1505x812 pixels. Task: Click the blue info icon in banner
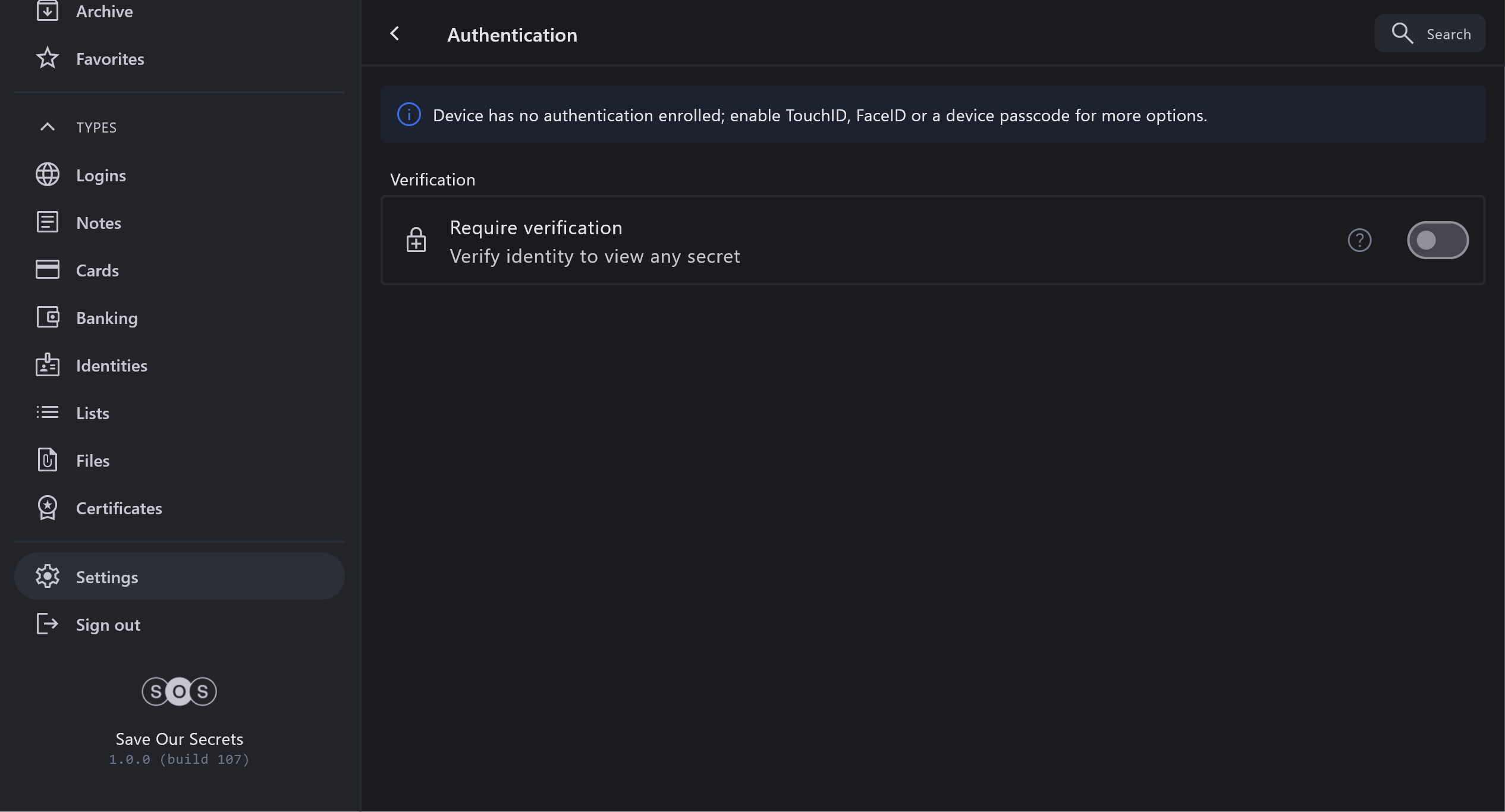[x=409, y=114]
